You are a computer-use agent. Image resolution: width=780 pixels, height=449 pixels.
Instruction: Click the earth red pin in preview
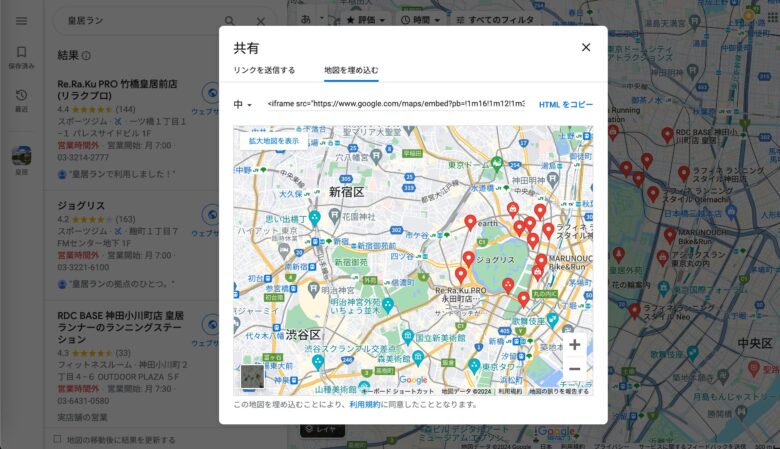470,222
